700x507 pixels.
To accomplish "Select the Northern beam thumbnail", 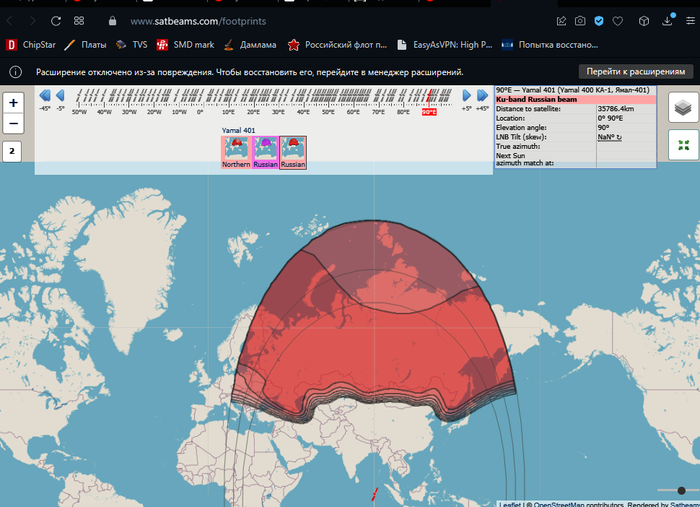I will pyautogui.click(x=236, y=153).
